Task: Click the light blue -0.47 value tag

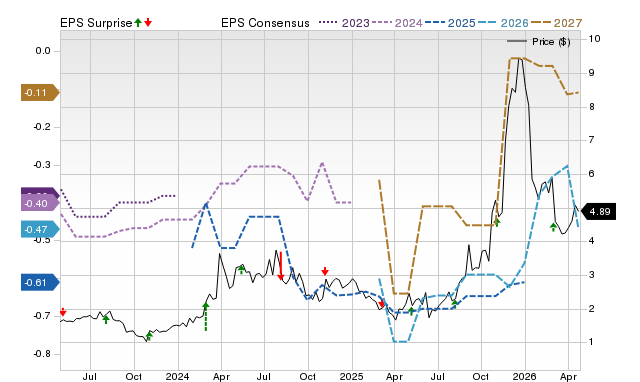Action: (40, 229)
